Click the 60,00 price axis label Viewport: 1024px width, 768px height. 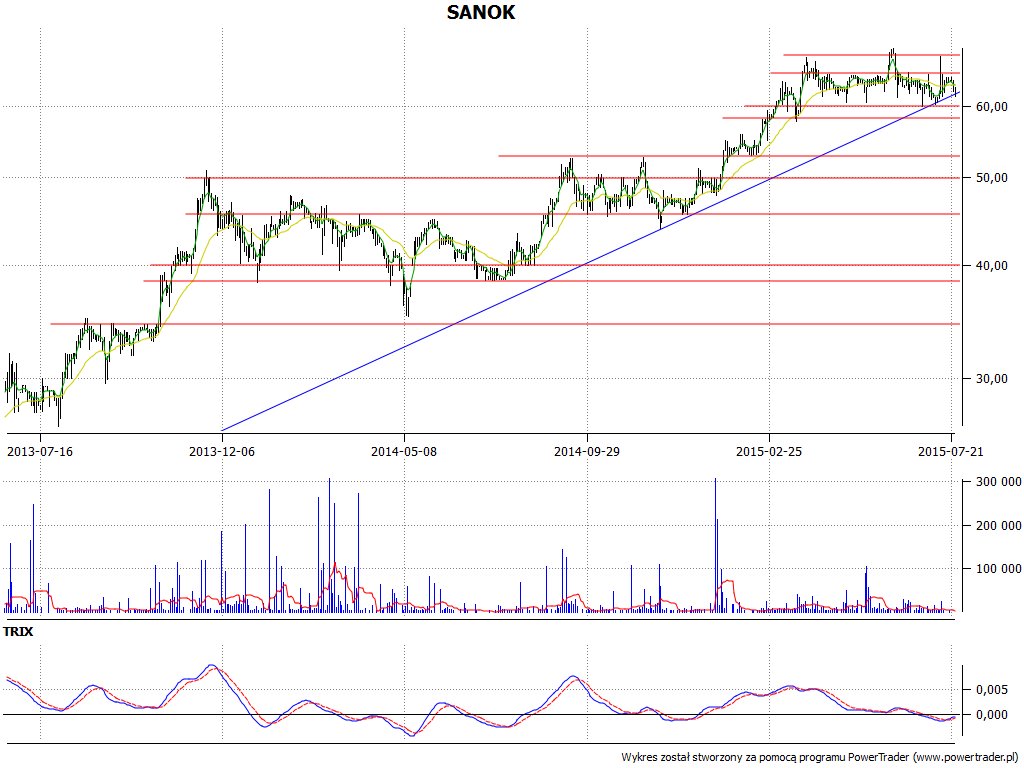[x=991, y=106]
